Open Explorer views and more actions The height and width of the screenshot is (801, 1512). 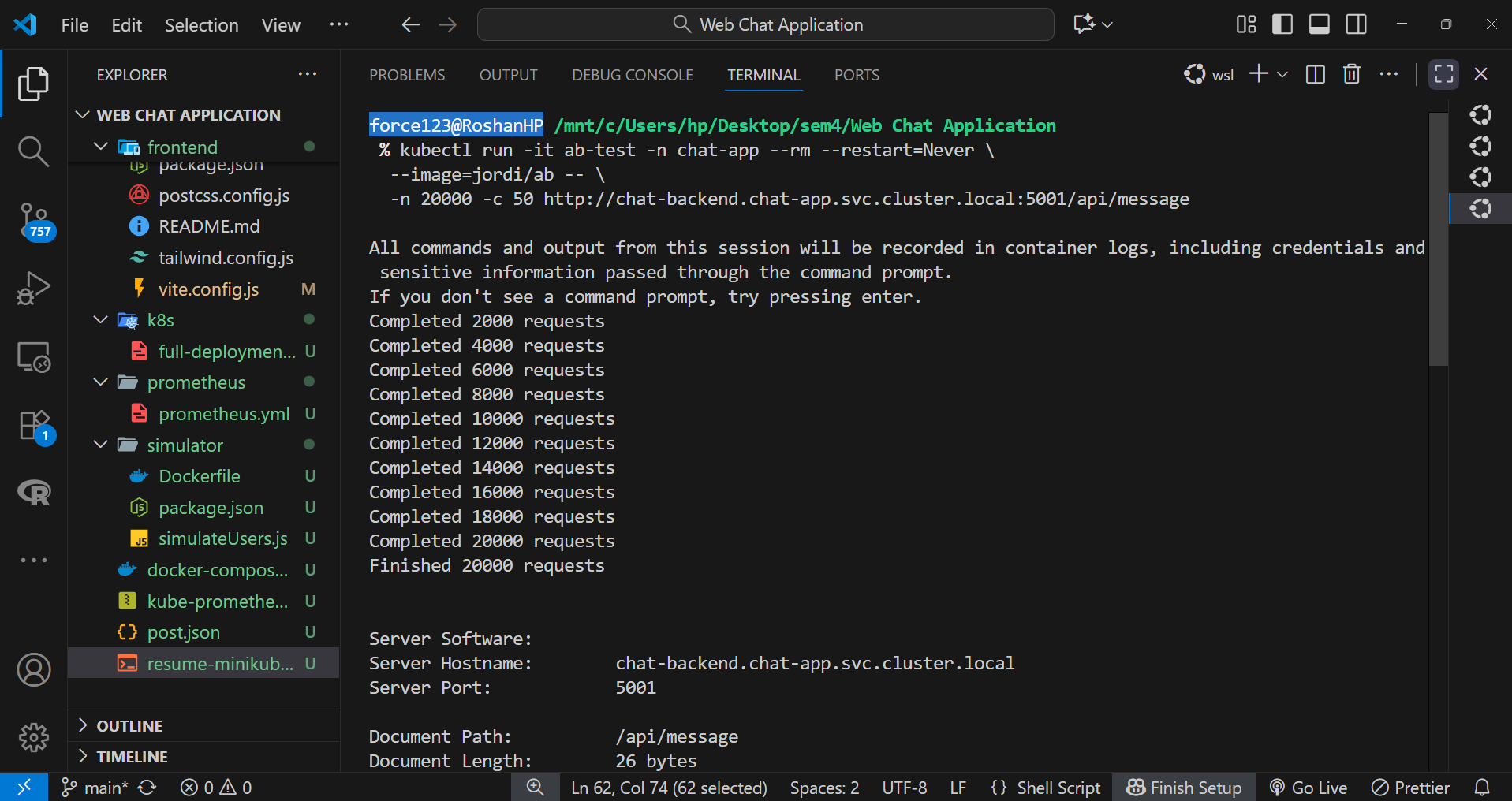pyautogui.click(x=307, y=75)
